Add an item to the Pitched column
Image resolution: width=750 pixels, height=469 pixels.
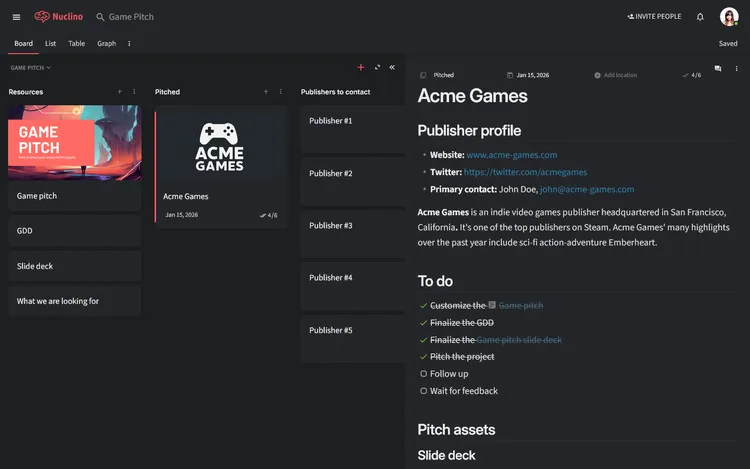(266, 92)
